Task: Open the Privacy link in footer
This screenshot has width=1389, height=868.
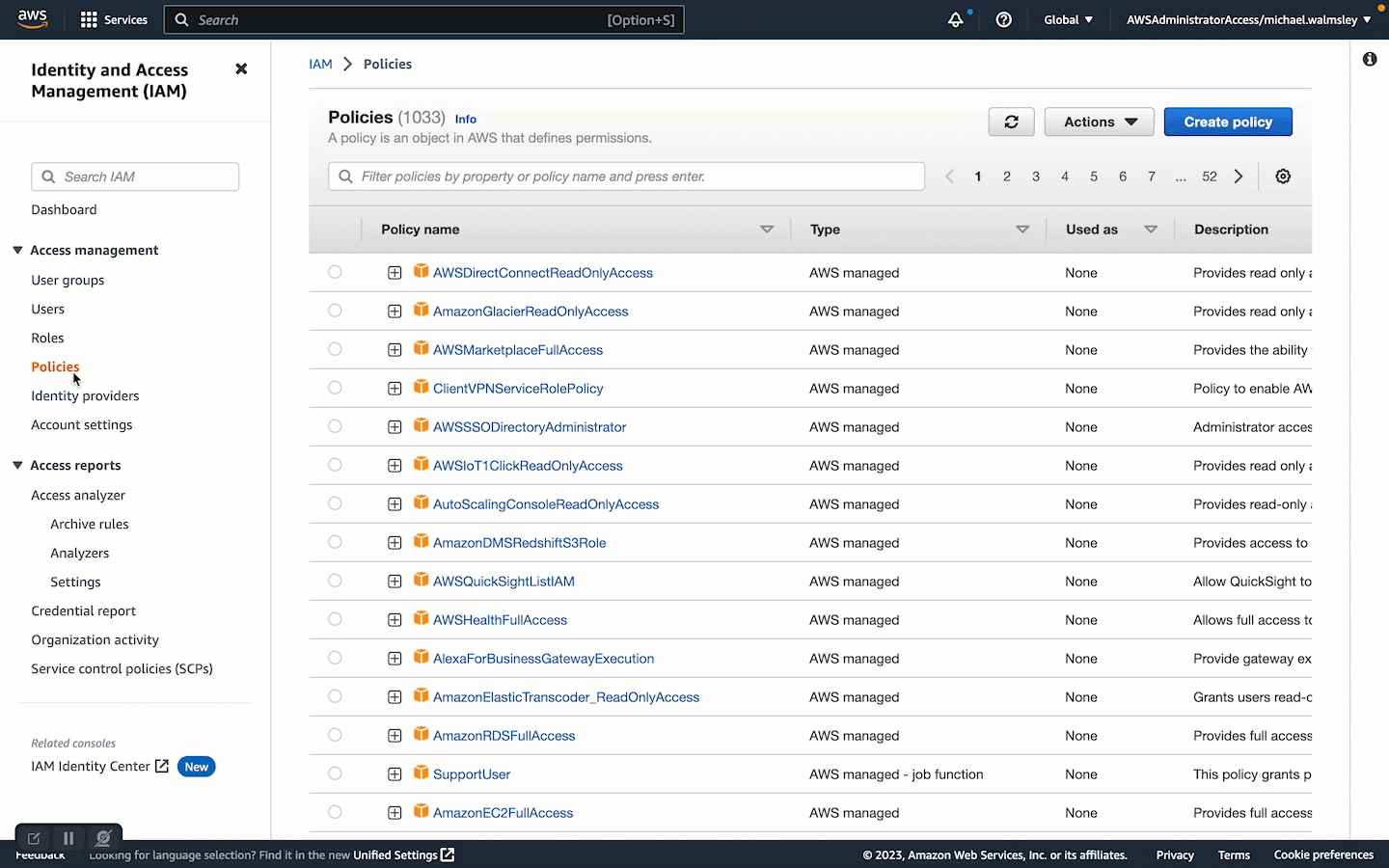Action: coord(1175,854)
